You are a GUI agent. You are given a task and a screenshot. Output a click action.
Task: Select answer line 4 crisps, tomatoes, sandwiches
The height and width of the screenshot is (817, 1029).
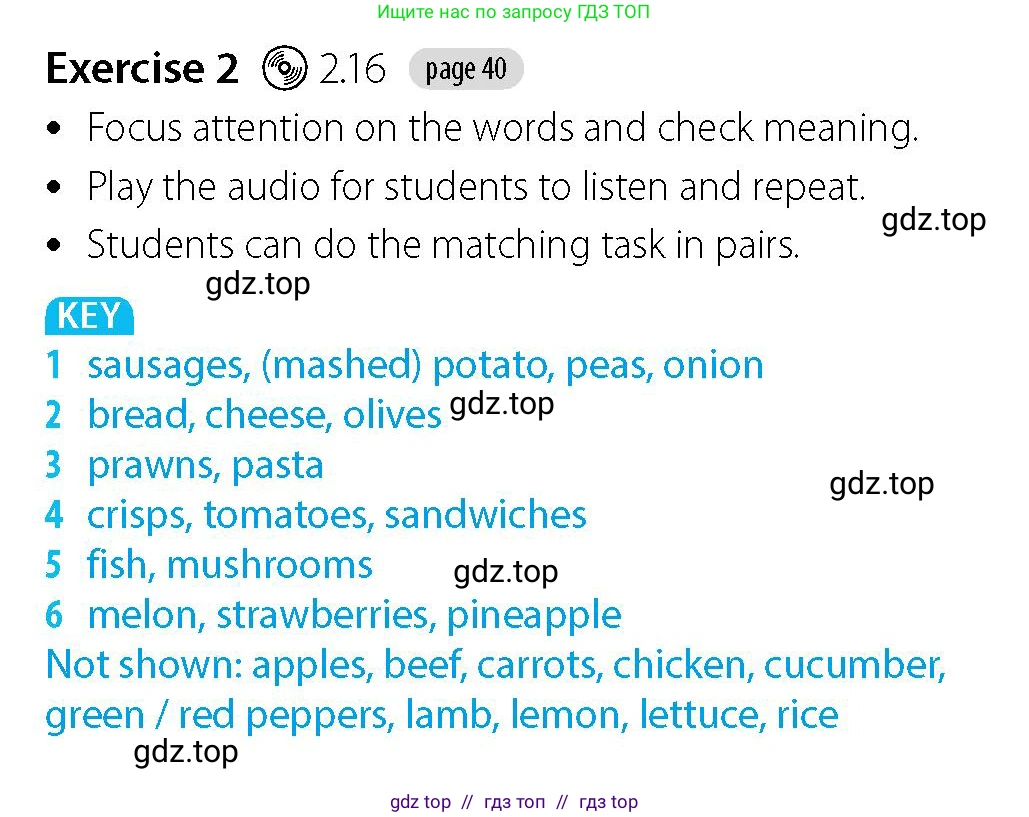(x=316, y=515)
